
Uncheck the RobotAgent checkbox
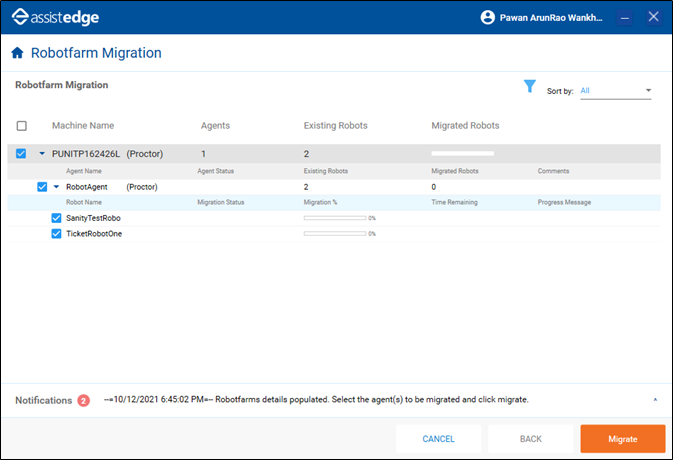[x=41, y=187]
